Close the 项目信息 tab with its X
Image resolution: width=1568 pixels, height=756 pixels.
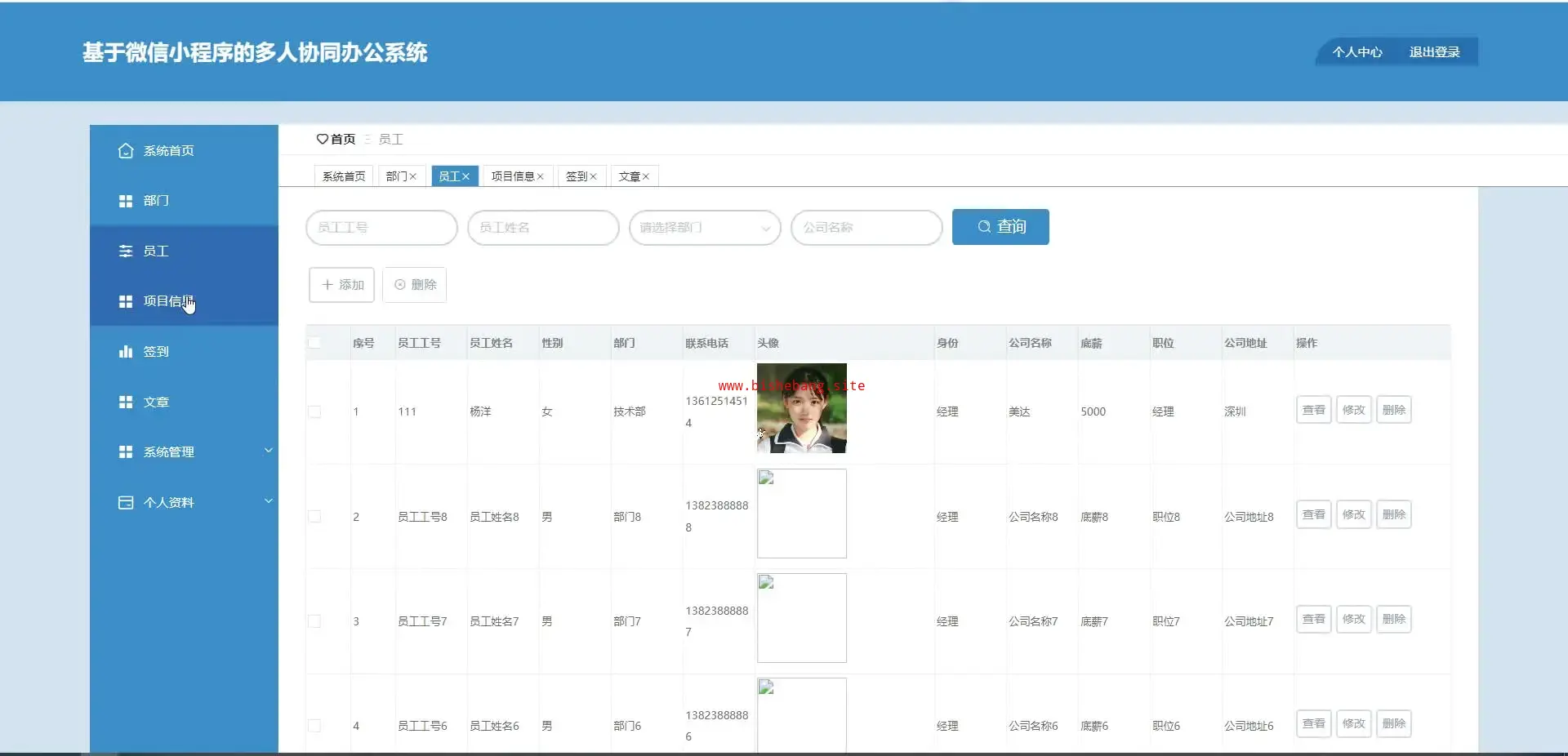pyautogui.click(x=540, y=177)
